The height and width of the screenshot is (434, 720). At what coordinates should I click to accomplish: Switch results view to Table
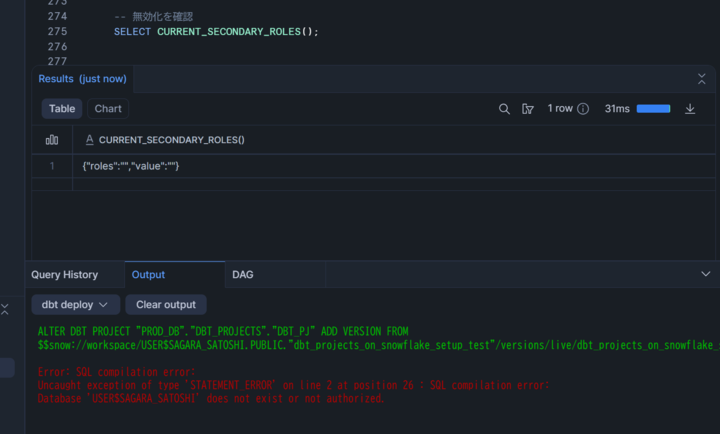tap(62, 109)
